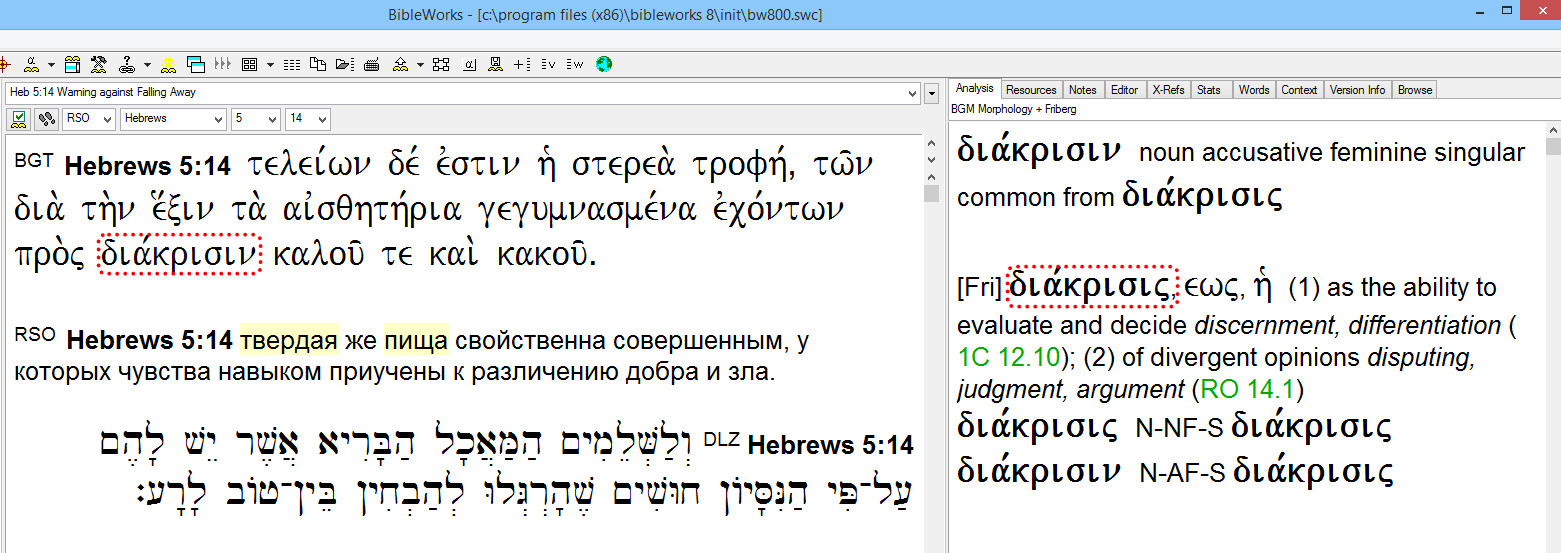
Task: Toggle the footprints button
Action: [45, 119]
